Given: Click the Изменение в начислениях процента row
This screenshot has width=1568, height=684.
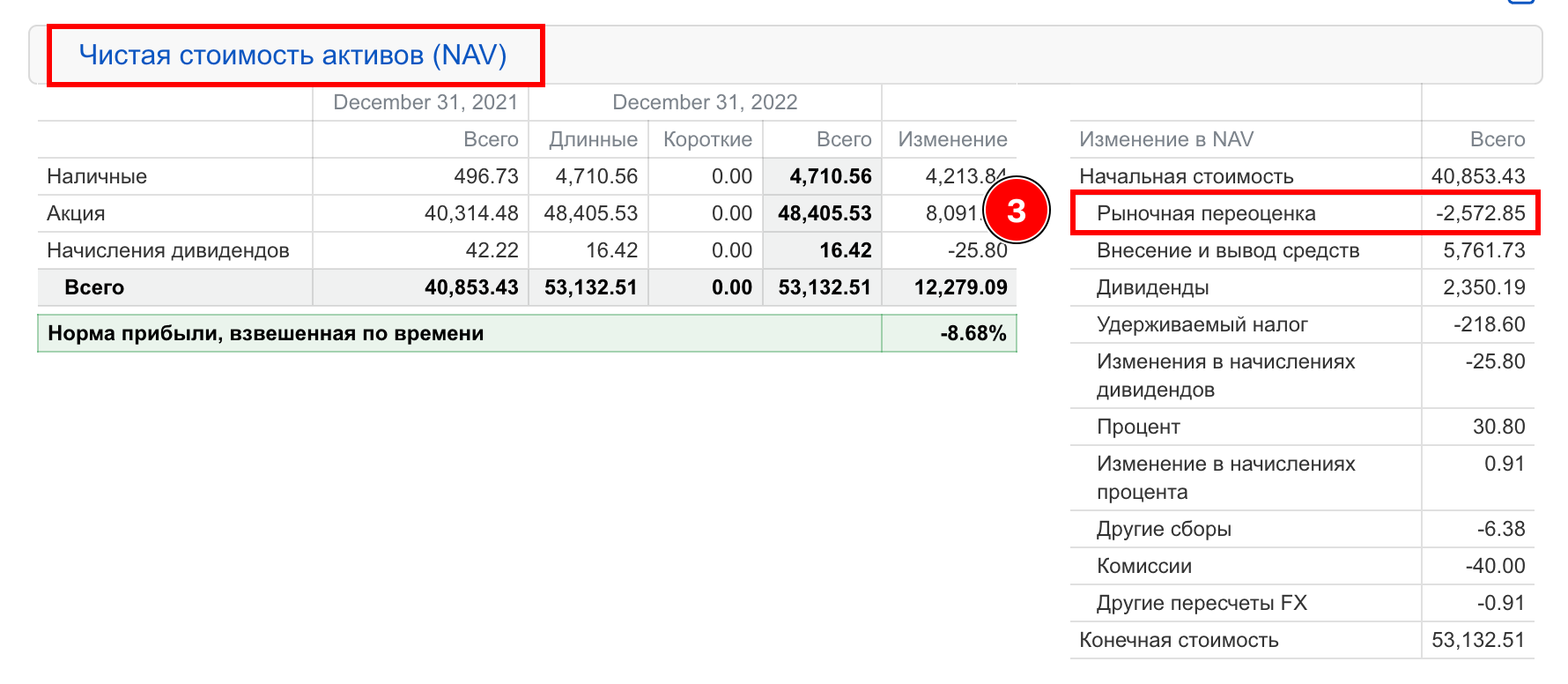Looking at the screenshot, I should [x=1302, y=478].
